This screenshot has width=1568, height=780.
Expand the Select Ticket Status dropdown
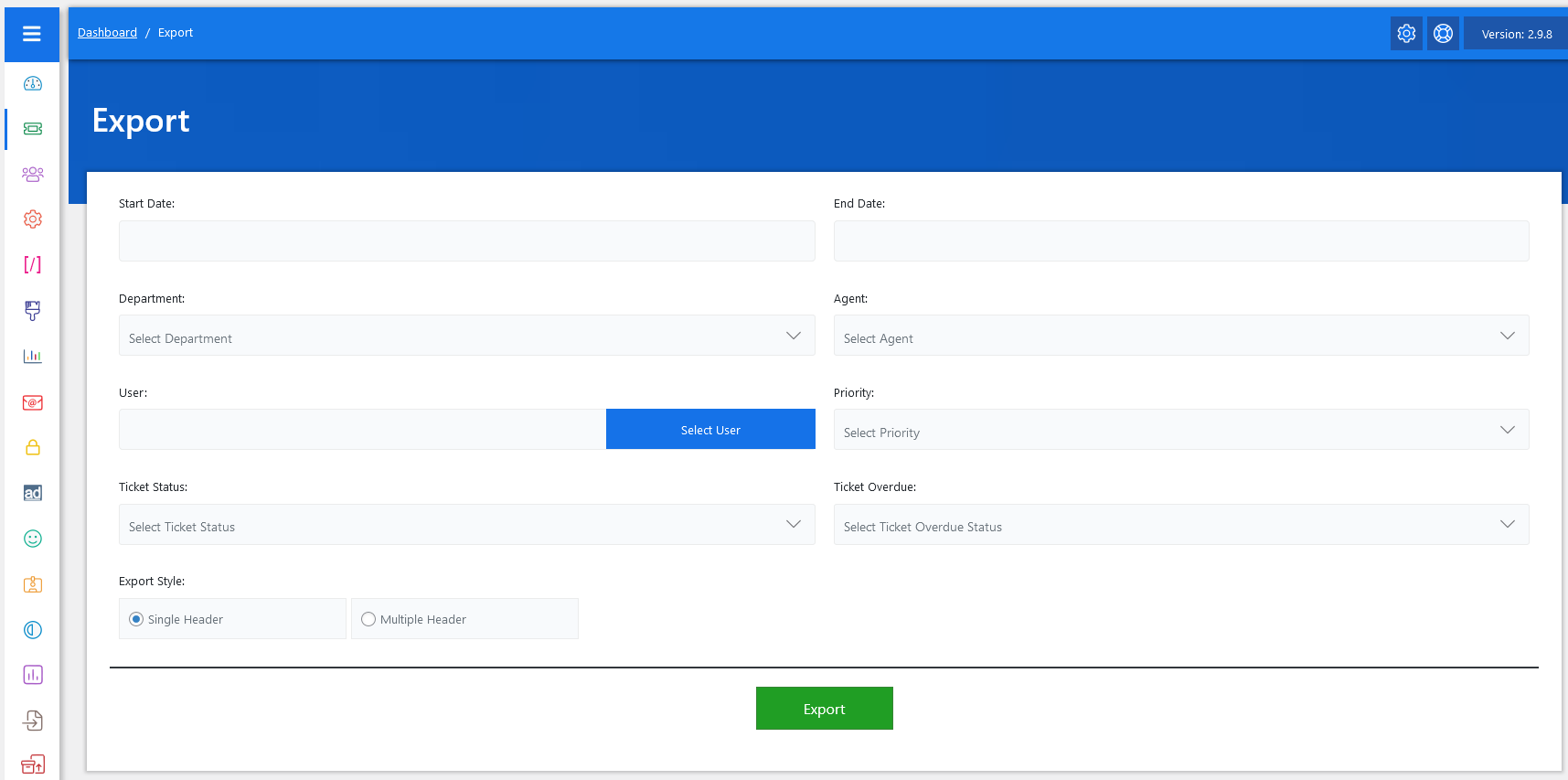point(466,525)
